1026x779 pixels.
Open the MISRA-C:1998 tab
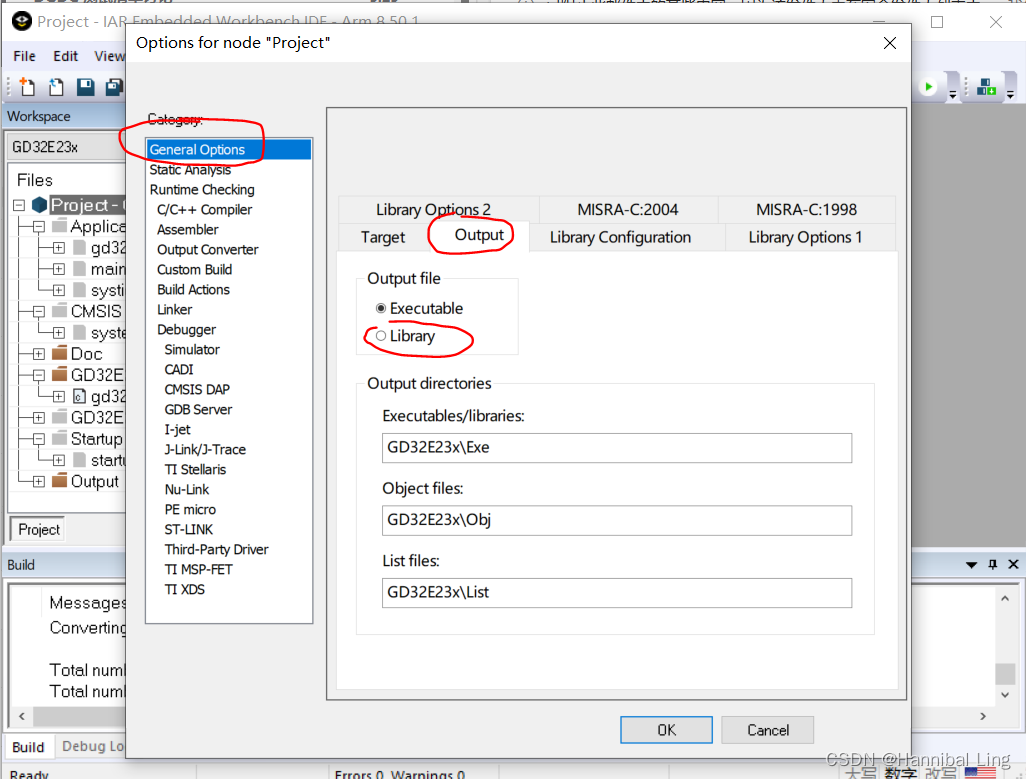click(x=806, y=209)
